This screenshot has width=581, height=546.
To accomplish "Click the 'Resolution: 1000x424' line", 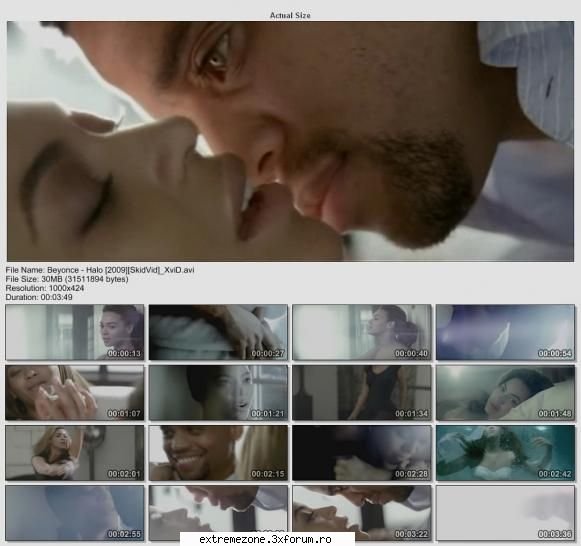I will click(44, 288).
